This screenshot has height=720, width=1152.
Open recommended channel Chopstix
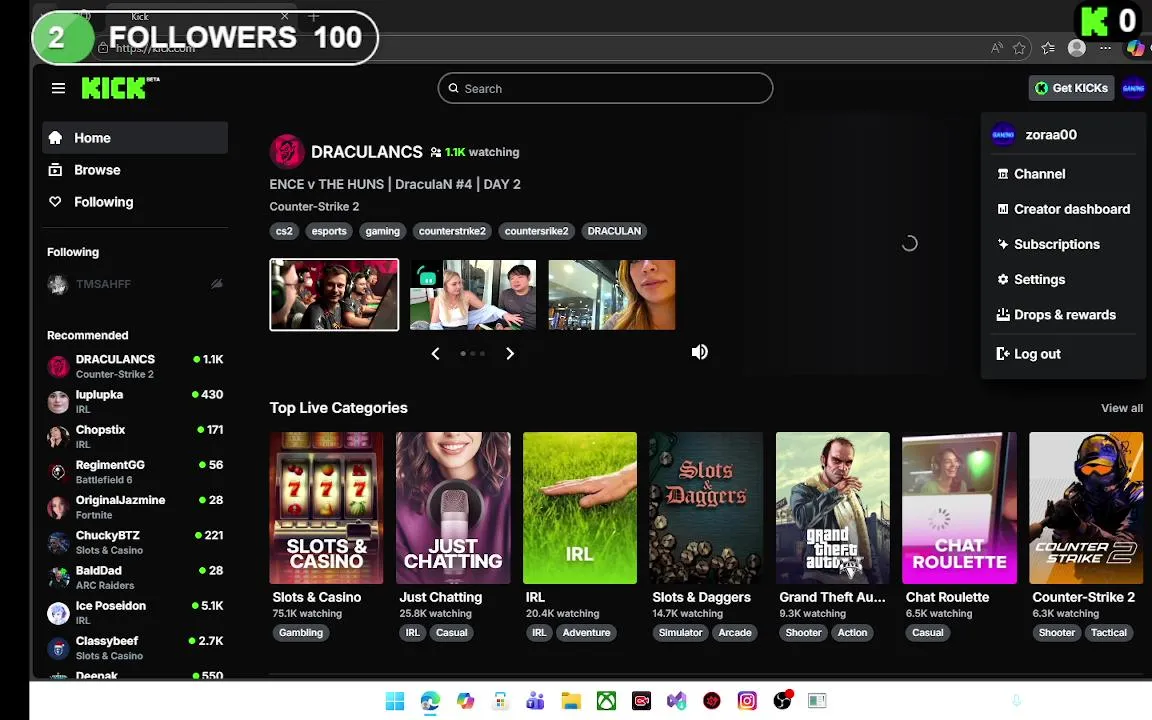[135, 436]
